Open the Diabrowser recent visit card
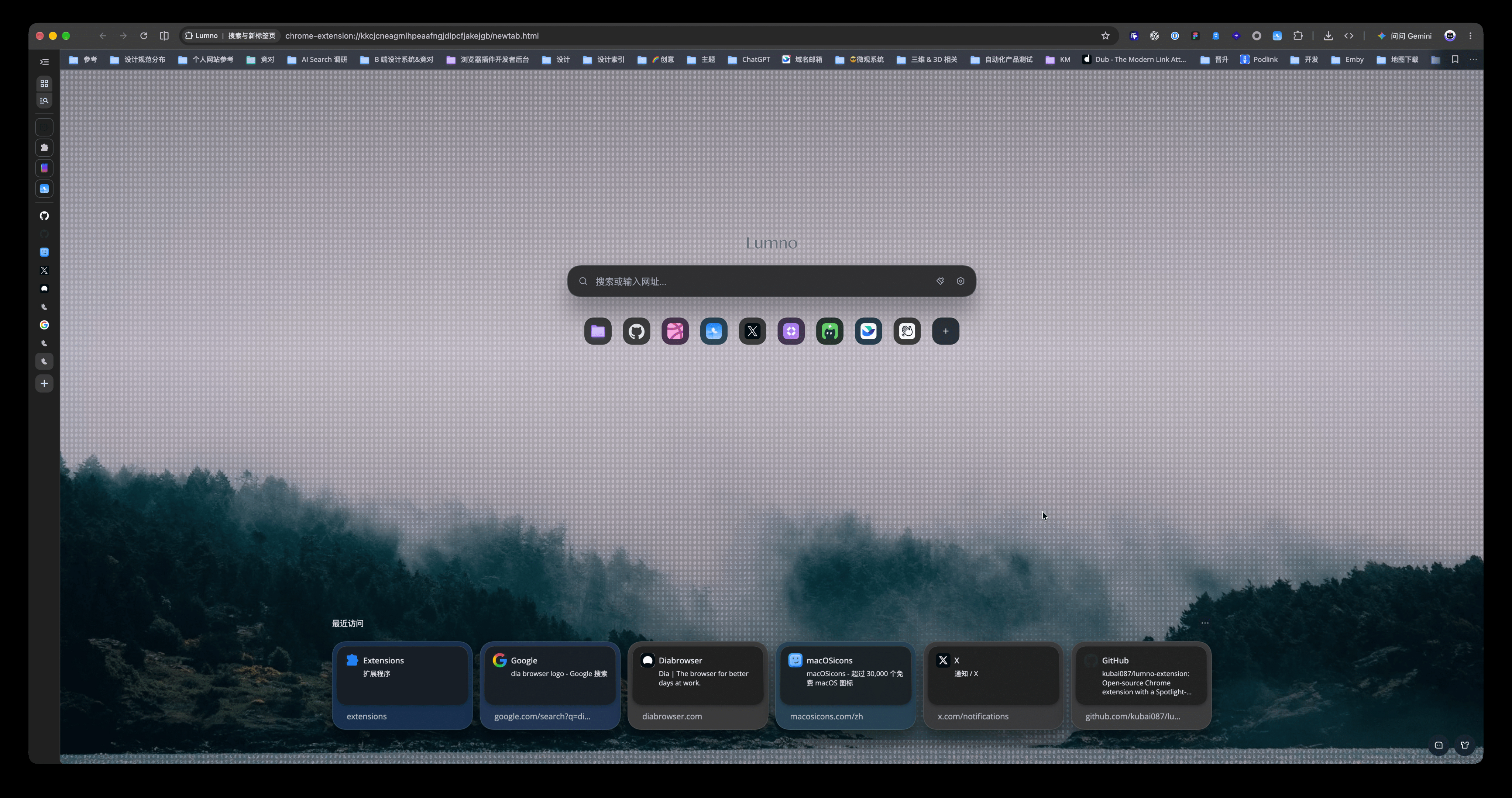Image resolution: width=1512 pixels, height=798 pixels. (x=697, y=685)
